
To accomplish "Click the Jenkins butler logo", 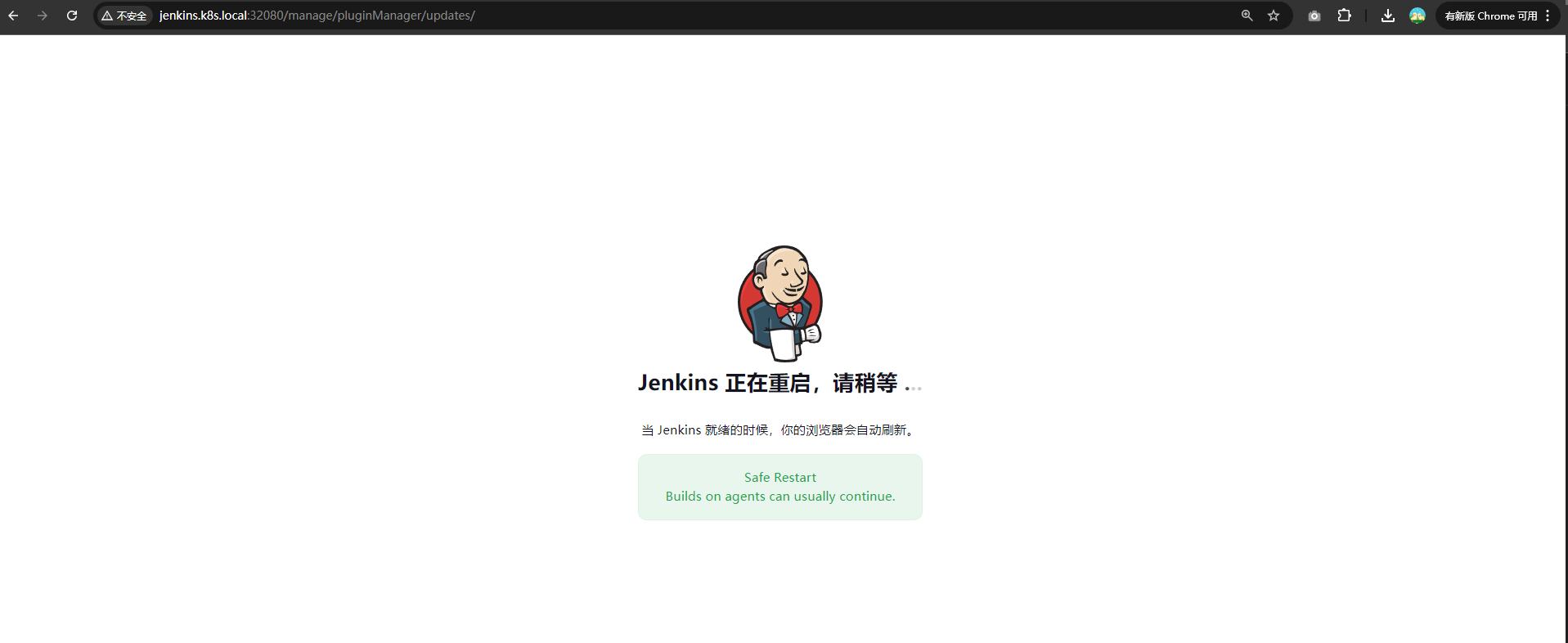I will point(780,304).
